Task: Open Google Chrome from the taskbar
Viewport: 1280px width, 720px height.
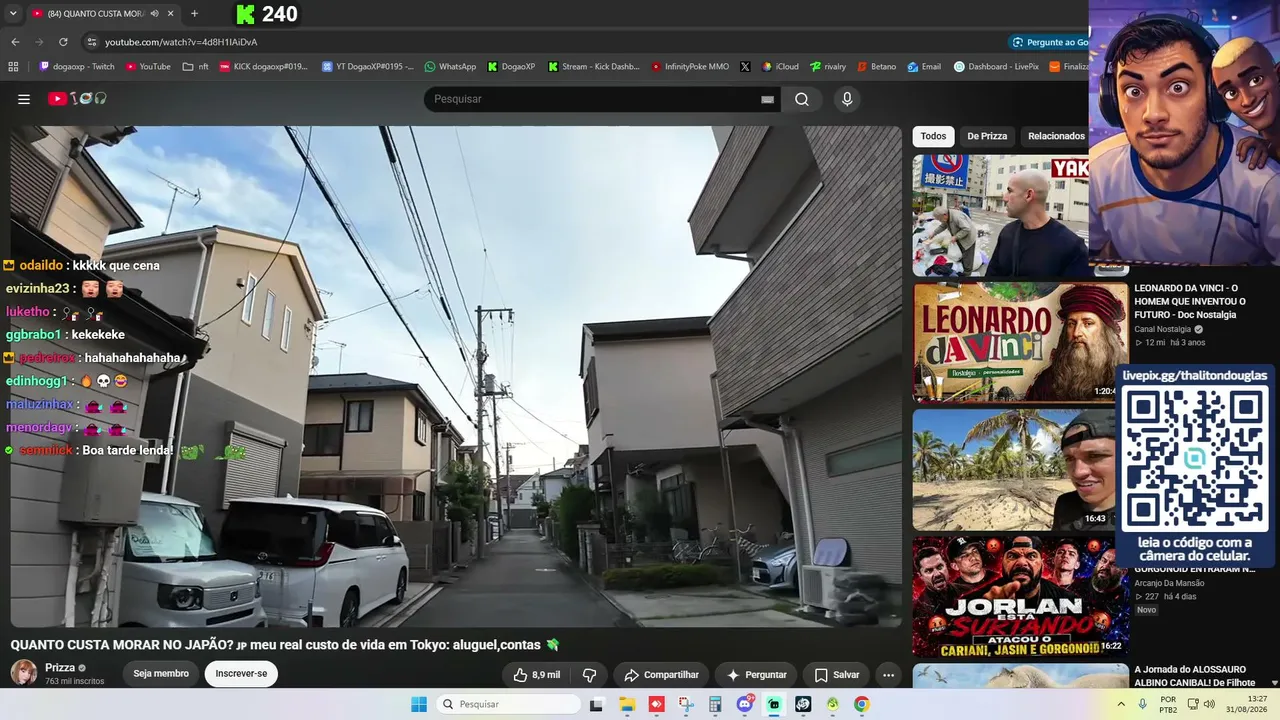Action: tap(862, 704)
